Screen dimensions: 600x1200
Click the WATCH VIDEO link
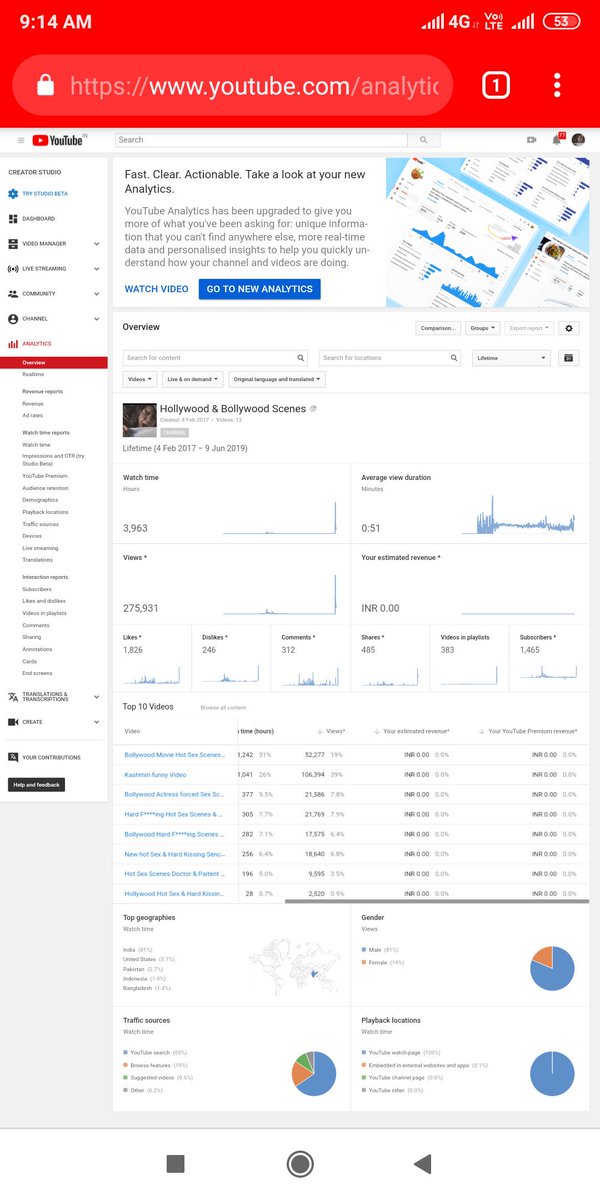pyautogui.click(x=156, y=289)
